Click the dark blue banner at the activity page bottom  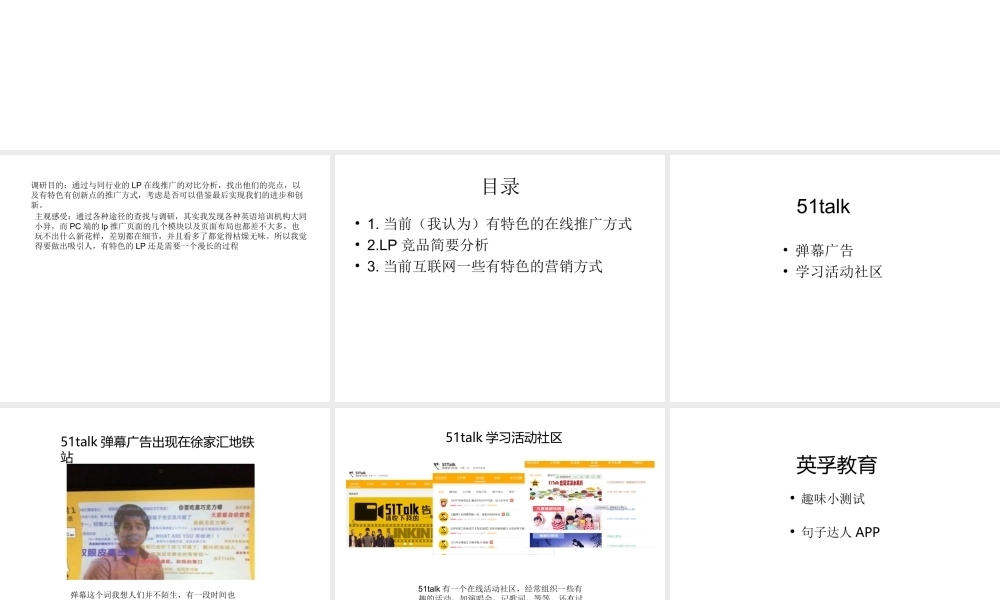tap(566, 540)
